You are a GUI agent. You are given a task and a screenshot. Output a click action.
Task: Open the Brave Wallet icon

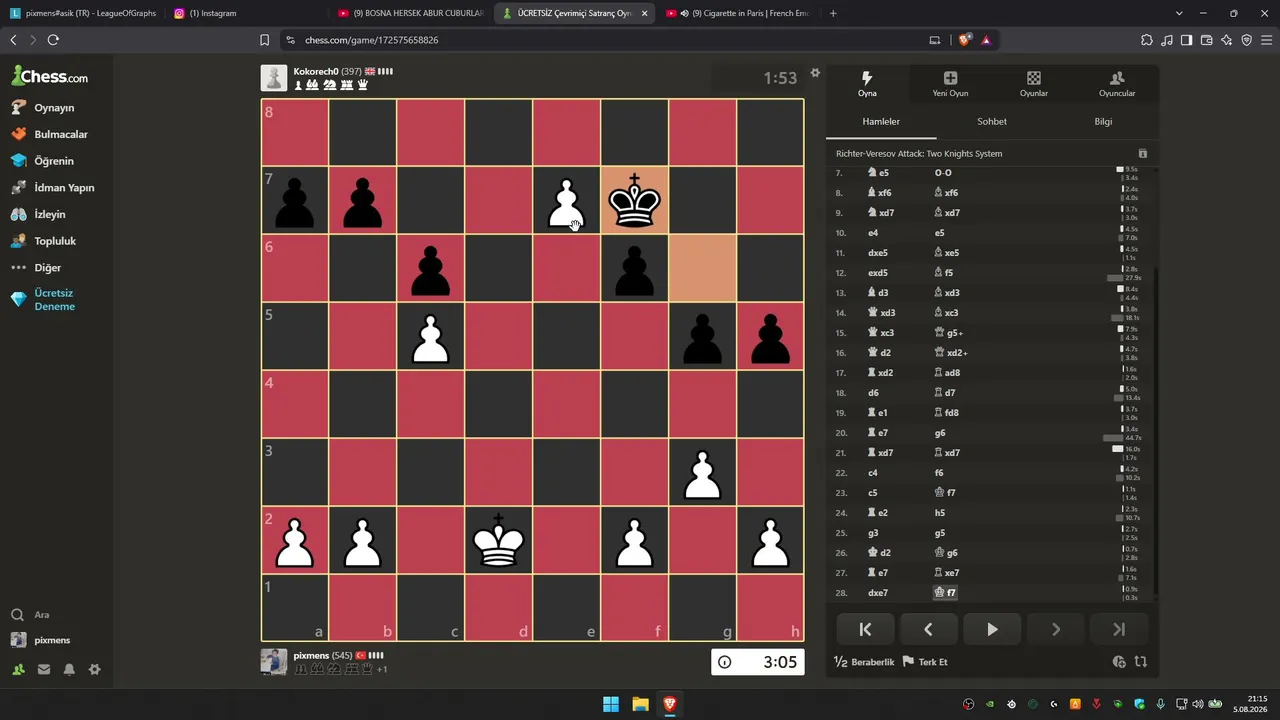pos(1206,40)
